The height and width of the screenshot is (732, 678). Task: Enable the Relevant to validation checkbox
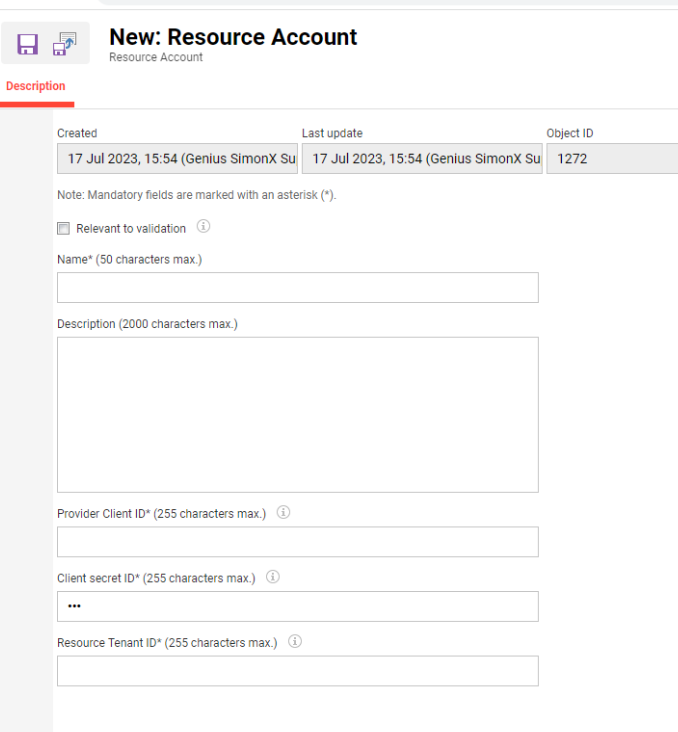64,229
